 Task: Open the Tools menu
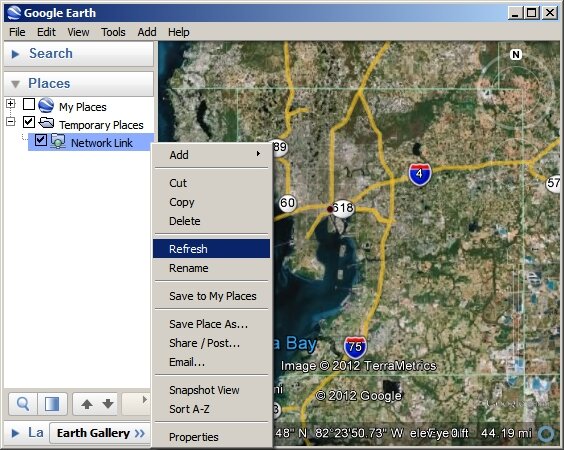113,32
